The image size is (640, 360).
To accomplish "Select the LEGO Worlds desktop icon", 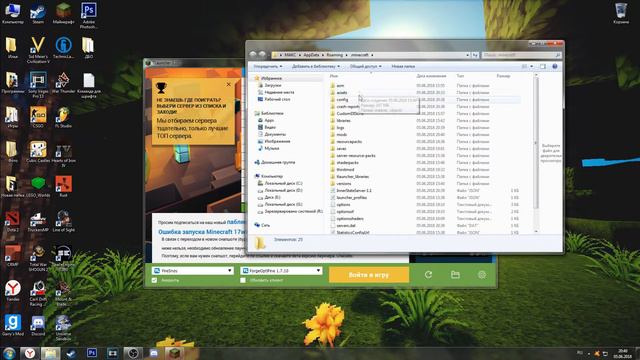I will [x=38, y=186].
